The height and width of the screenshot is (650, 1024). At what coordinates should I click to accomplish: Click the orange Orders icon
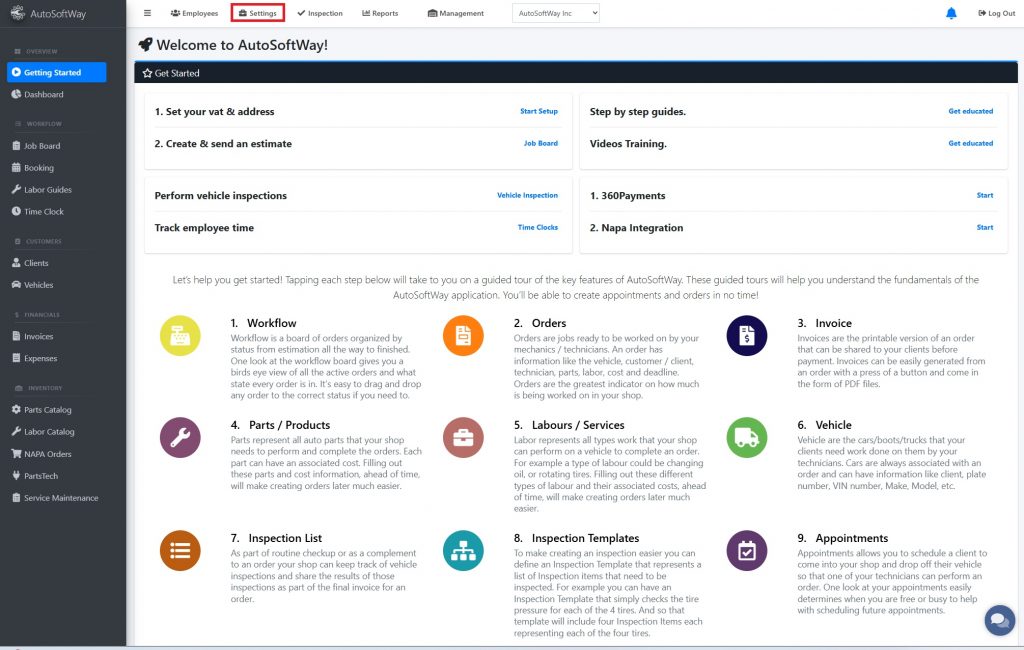tap(463, 336)
